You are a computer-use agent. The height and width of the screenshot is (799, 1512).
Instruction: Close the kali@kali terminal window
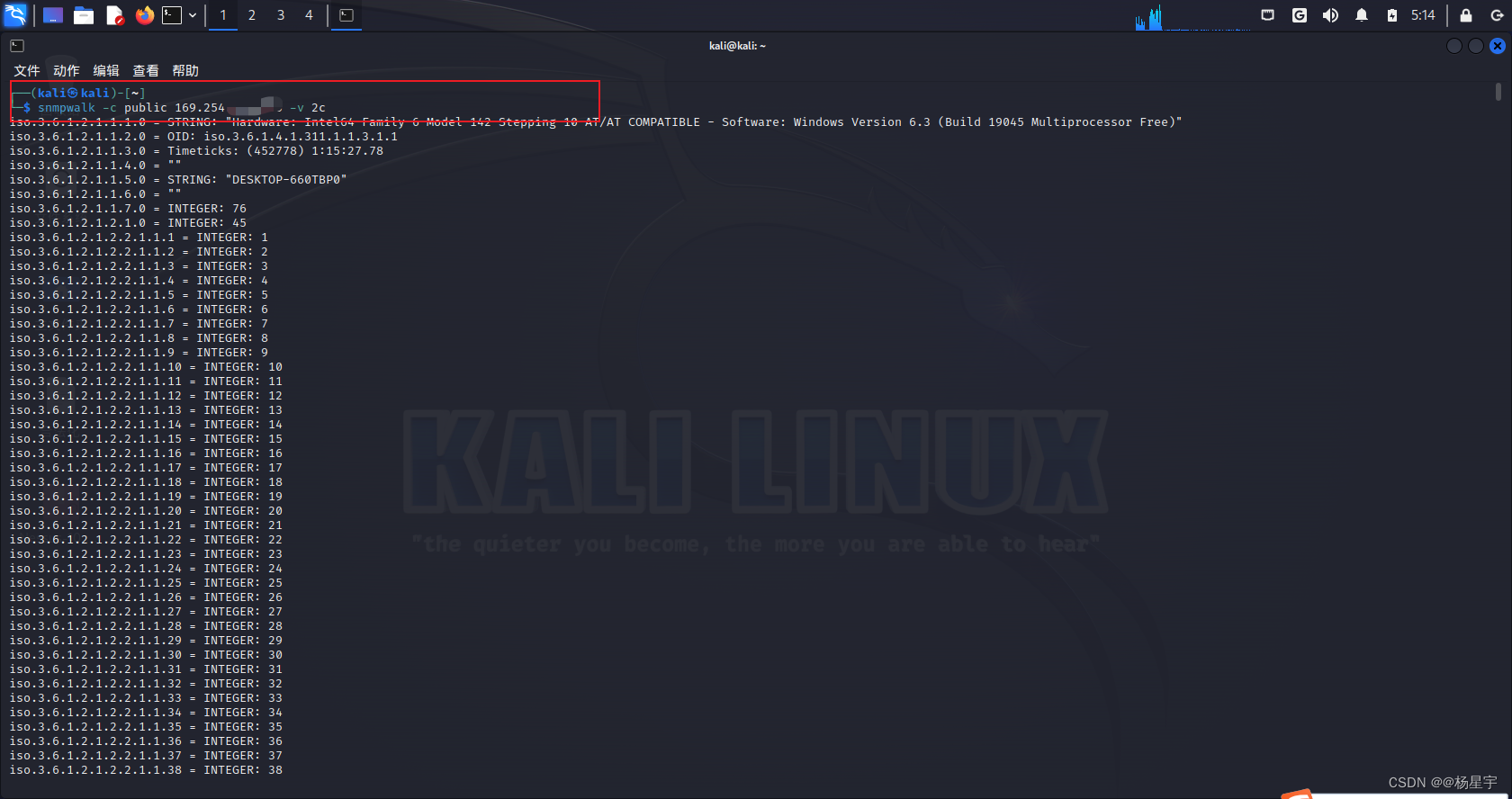tap(1498, 46)
